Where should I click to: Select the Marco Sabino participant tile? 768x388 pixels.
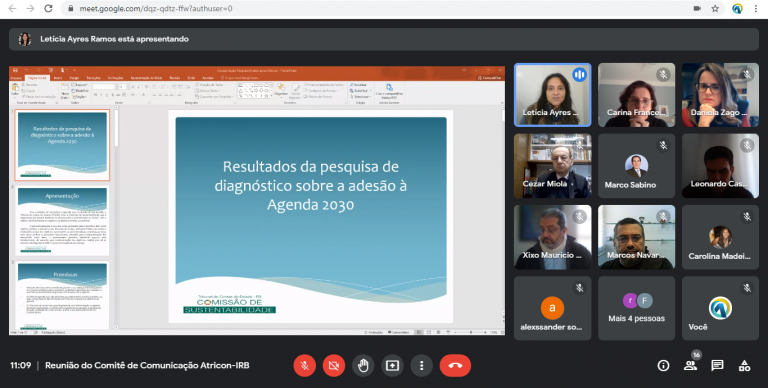pyautogui.click(x=636, y=166)
